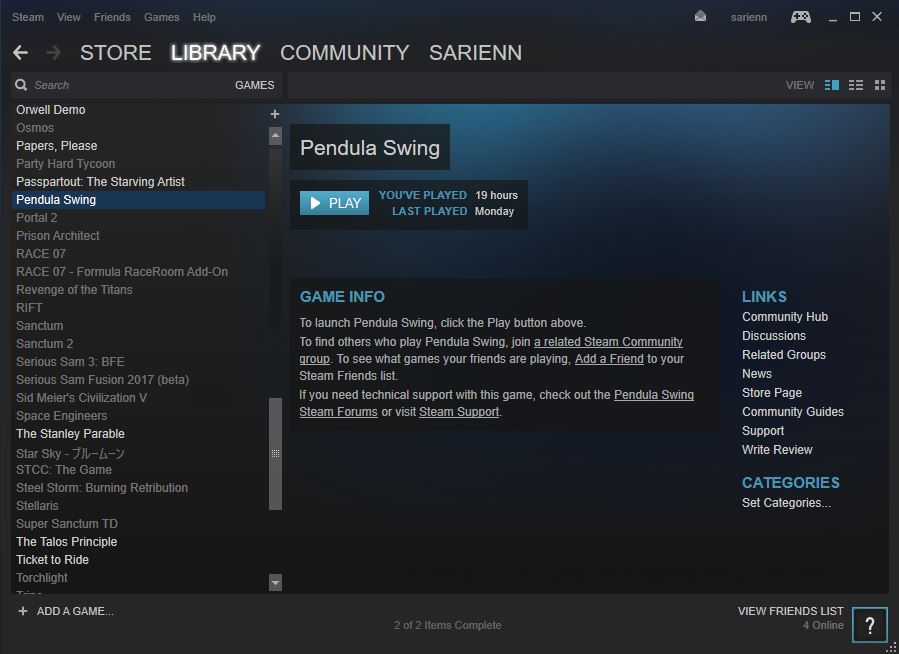Launch Big Picture mode controller icon
899x654 pixels.
click(800, 17)
